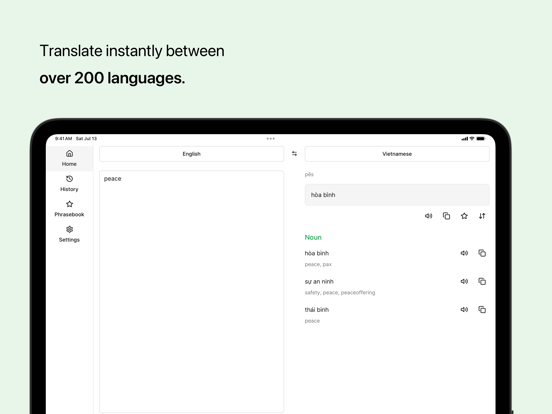This screenshot has width=552, height=414.
Task: Play audio for noun 'hòa bình'
Action: [464, 253]
